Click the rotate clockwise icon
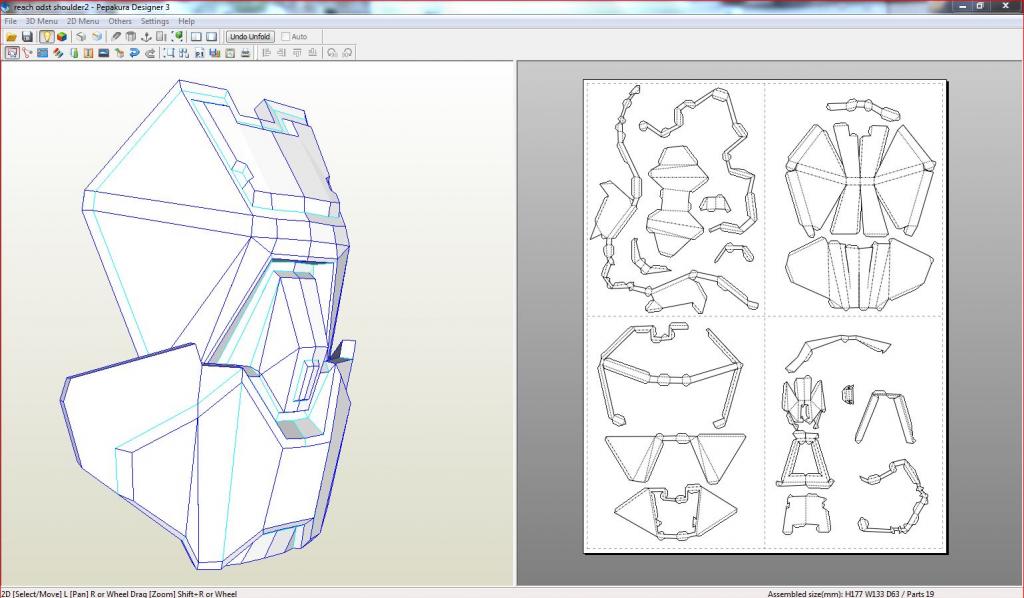 [x=347, y=53]
